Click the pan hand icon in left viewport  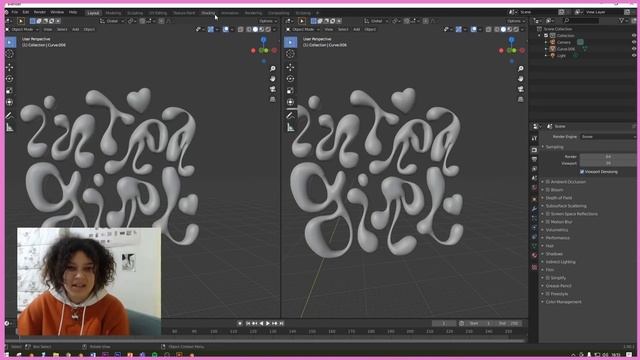click(x=273, y=79)
